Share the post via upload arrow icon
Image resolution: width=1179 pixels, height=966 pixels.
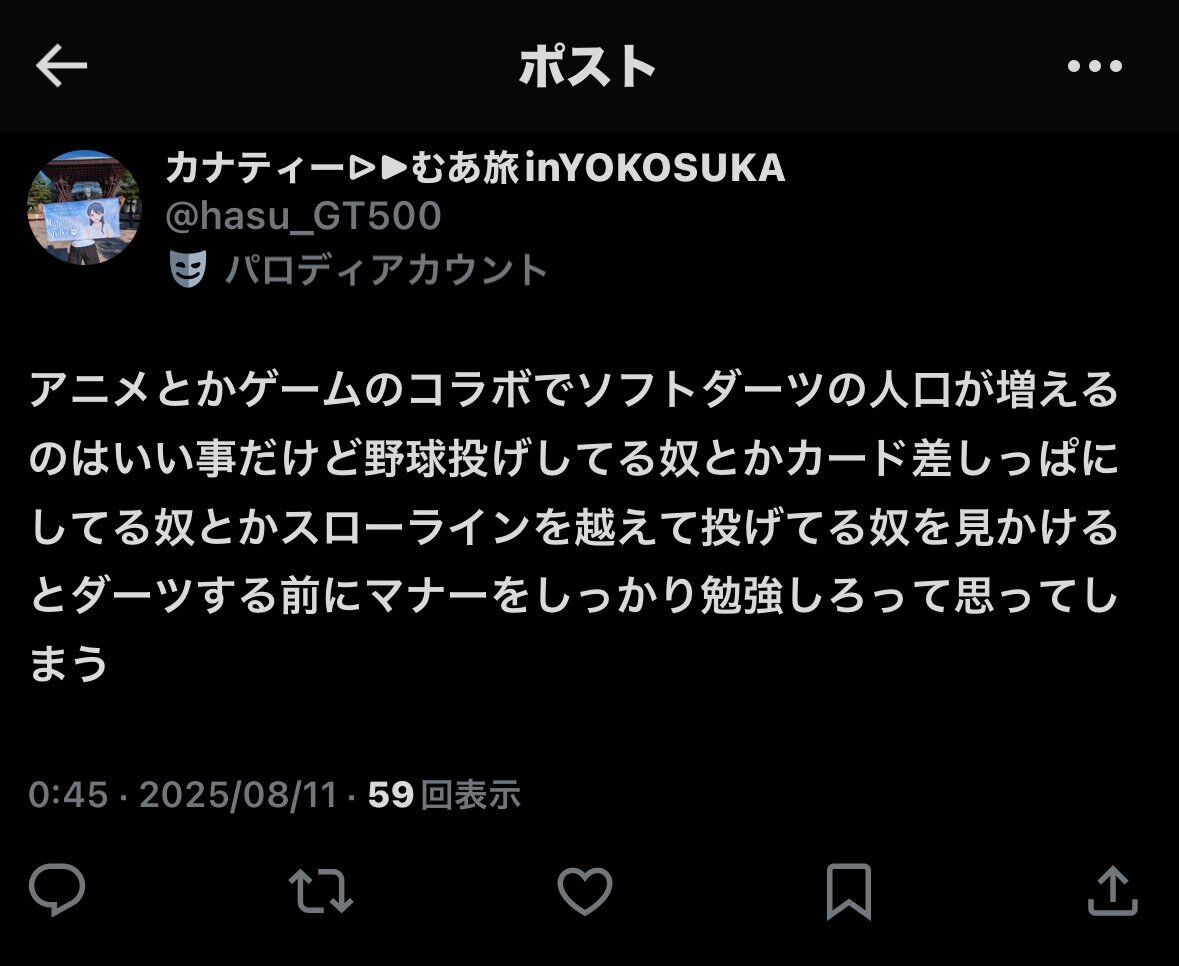coord(1113,891)
